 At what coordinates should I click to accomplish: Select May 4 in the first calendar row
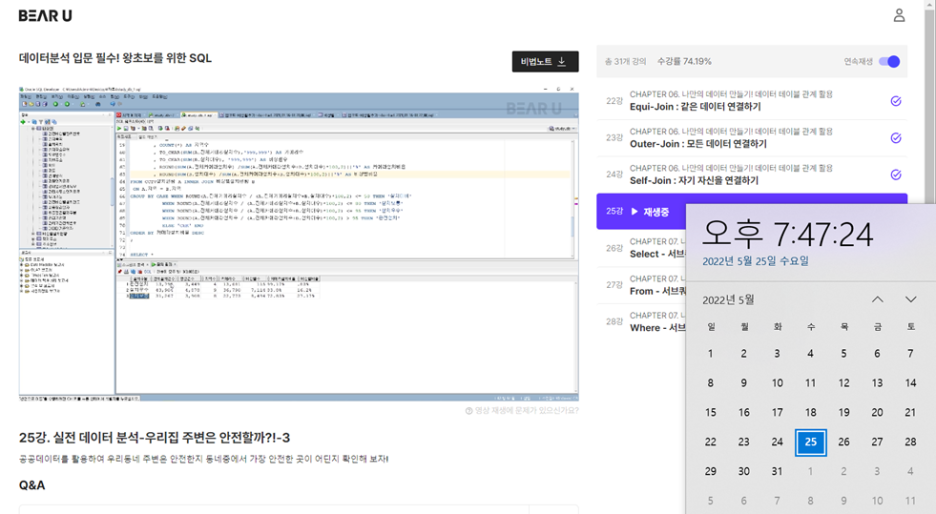pyautogui.click(x=811, y=353)
